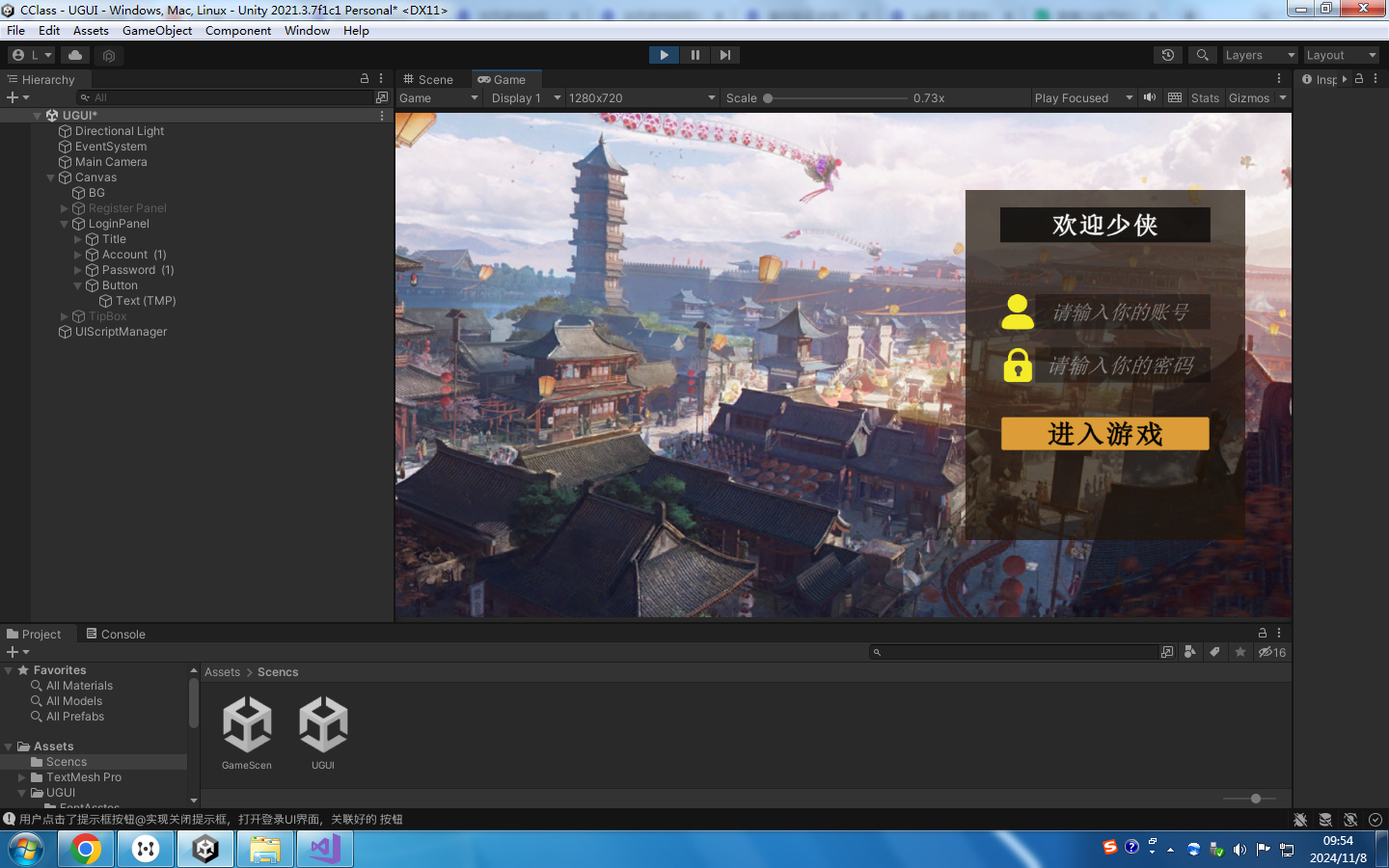Toggle the Favorites star in Project search bar
This screenshot has height=868, width=1389.
click(1240, 652)
